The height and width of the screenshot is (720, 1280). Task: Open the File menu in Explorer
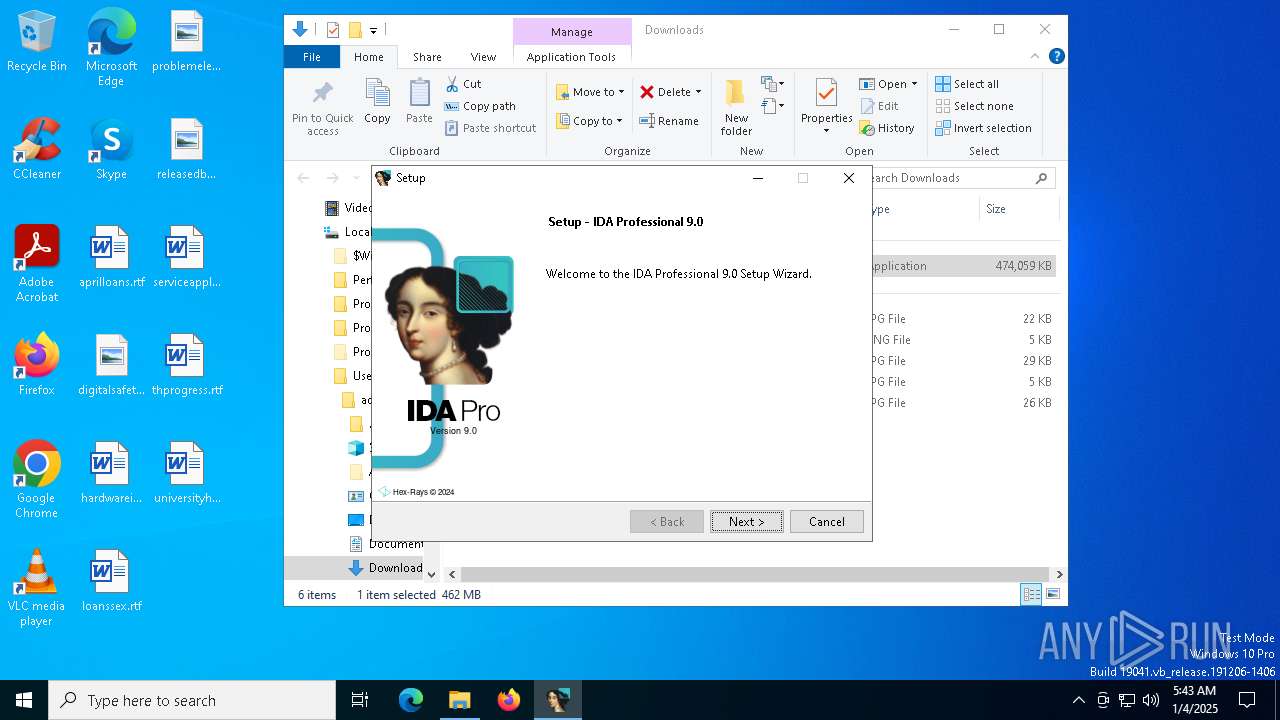click(312, 57)
